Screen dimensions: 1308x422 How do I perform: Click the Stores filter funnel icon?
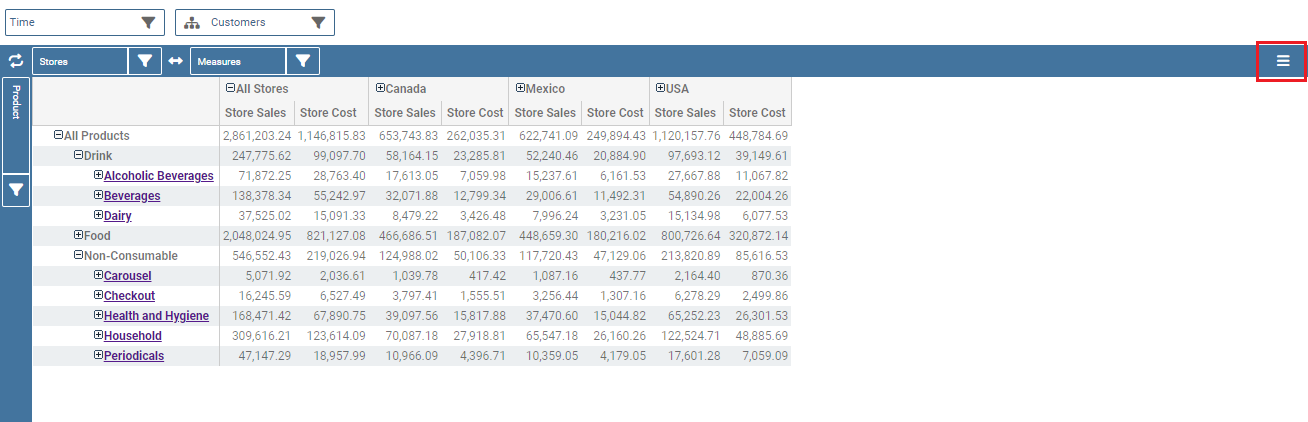145,61
